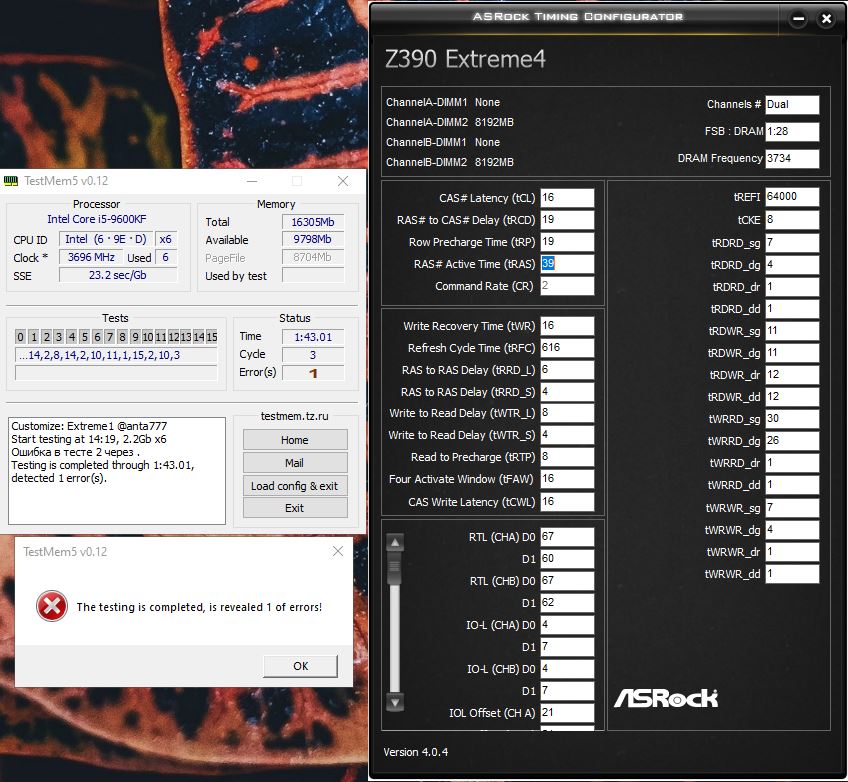Click OK in the TestMem5 error dialog
Image resolution: width=848 pixels, height=782 pixels.
click(x=300, y=666)
